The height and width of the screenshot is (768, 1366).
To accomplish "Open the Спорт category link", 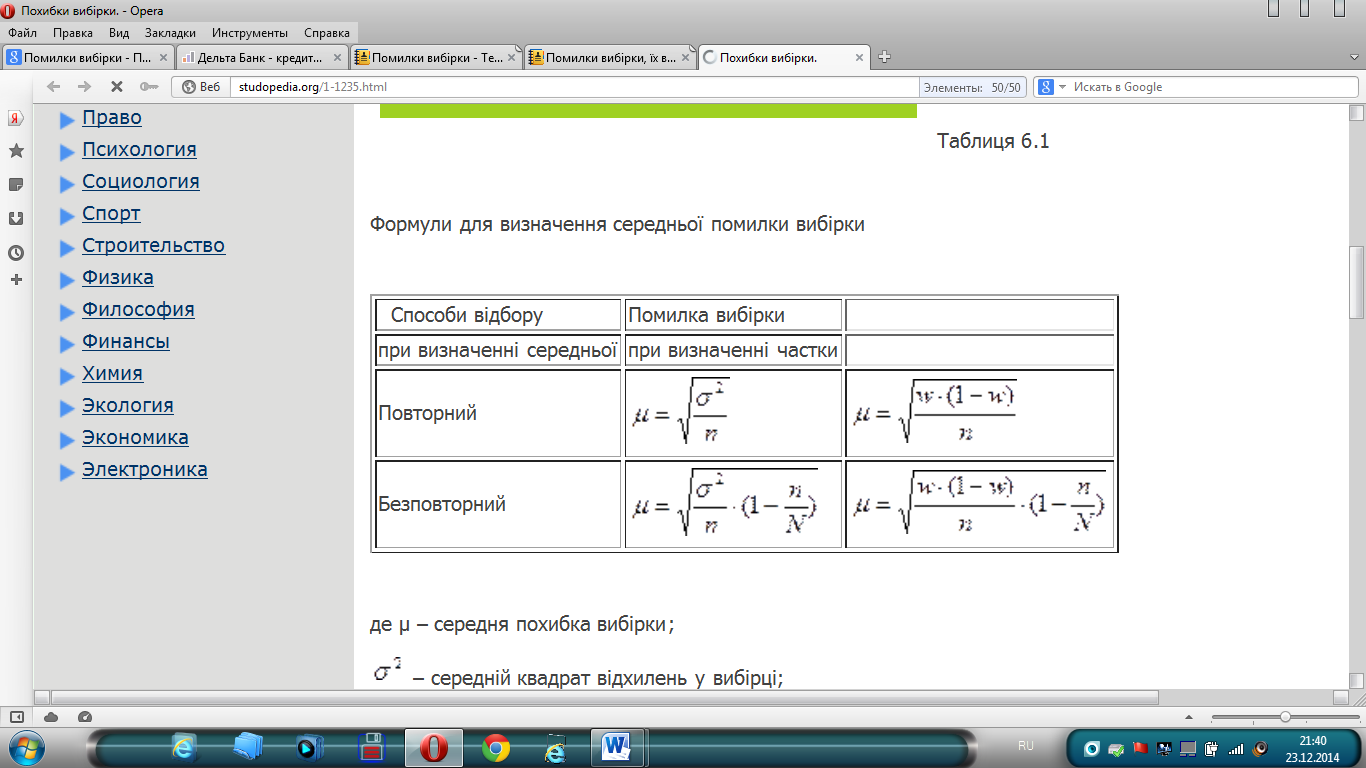I will tap(111, 214).
